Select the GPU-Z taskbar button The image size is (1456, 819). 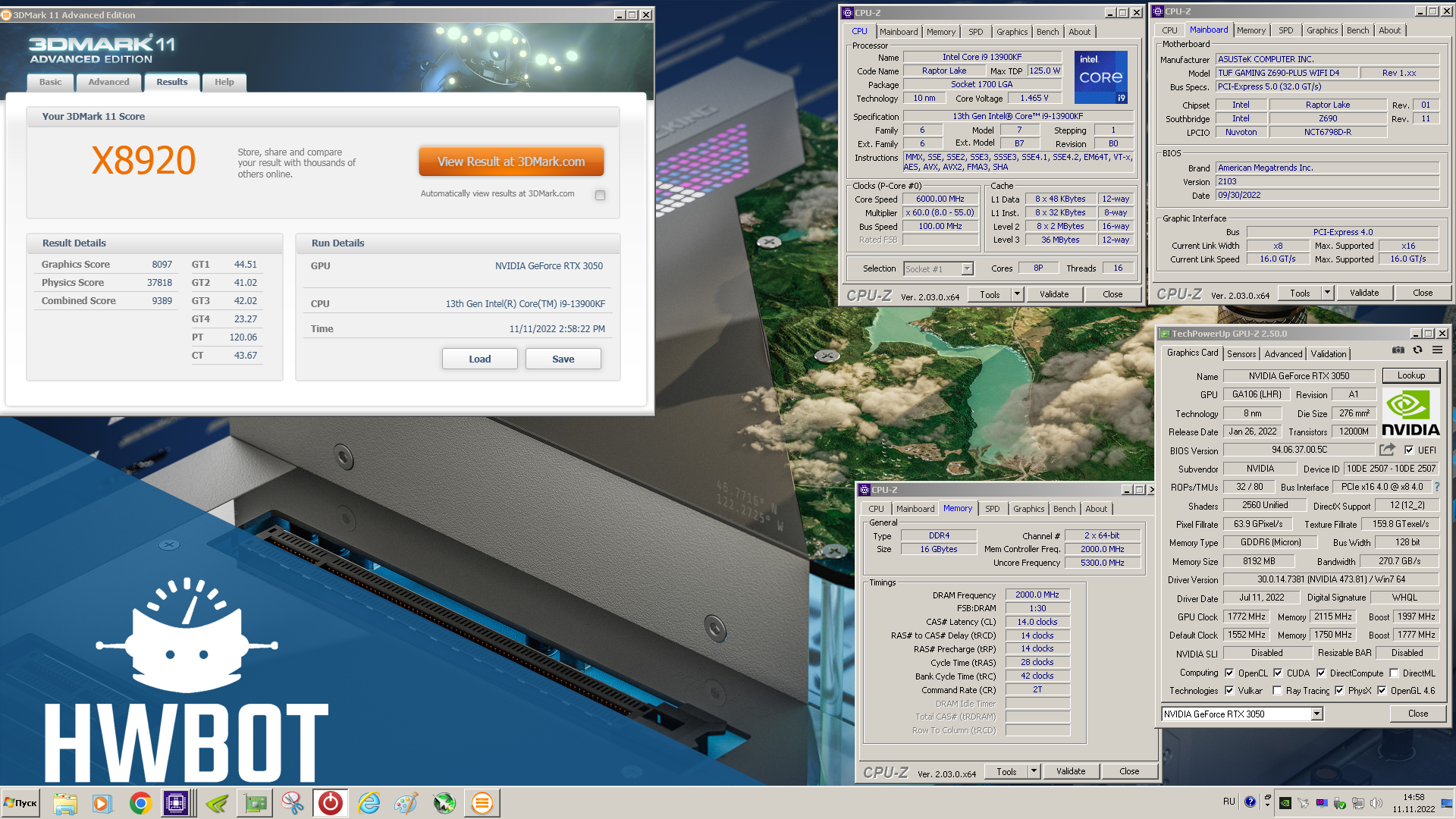256,803
